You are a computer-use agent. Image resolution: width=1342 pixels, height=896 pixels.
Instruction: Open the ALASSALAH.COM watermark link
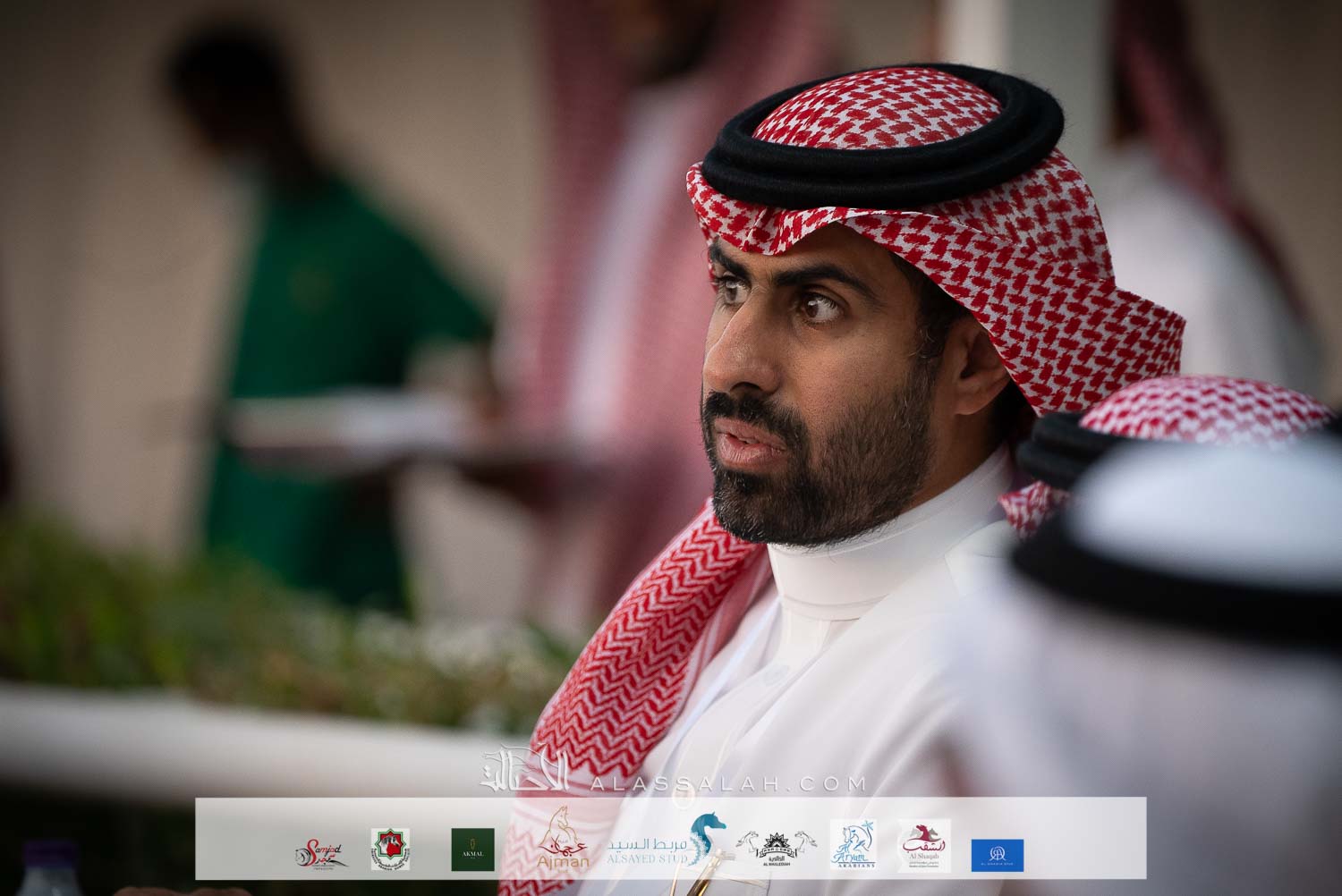728,783
